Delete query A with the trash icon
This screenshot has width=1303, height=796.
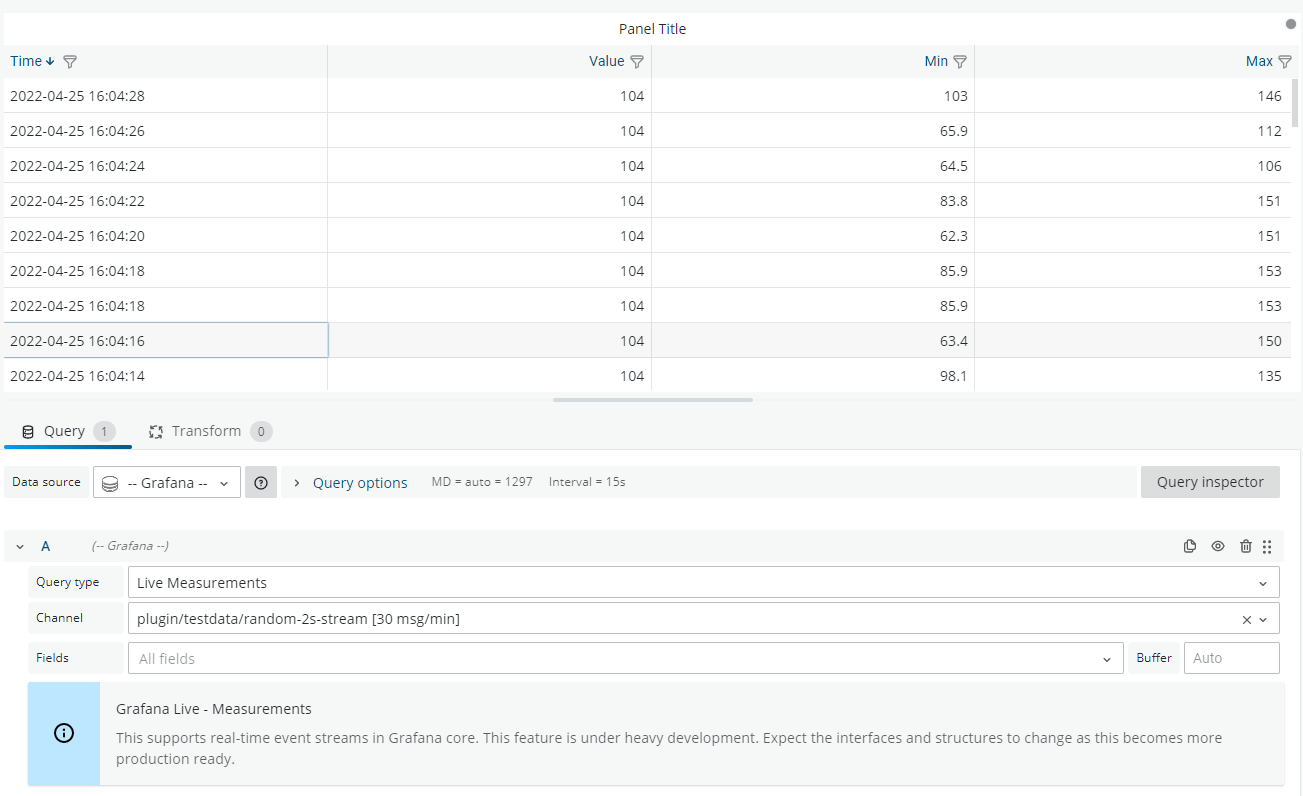point(1245,546)
